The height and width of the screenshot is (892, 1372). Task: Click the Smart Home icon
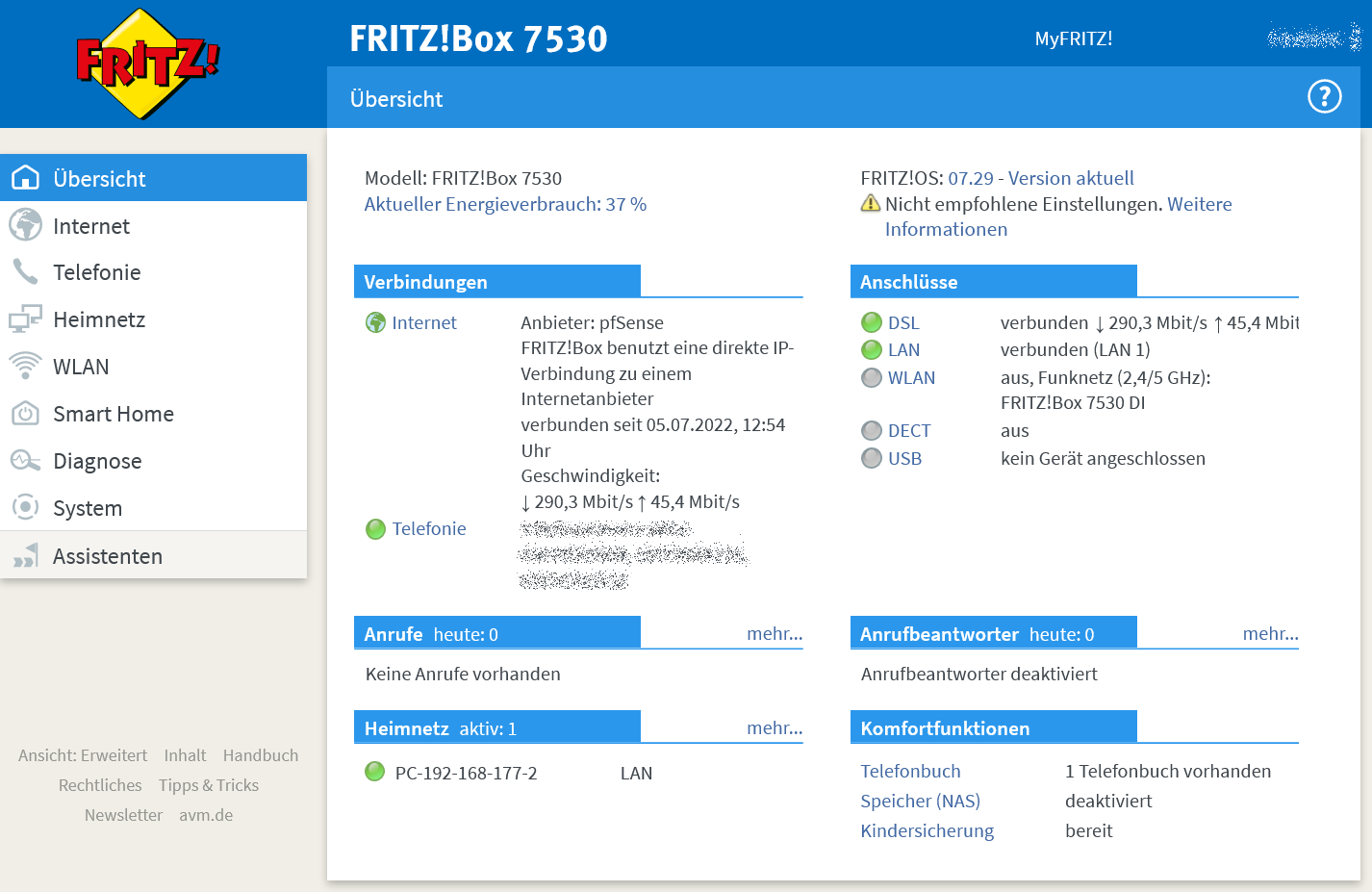[25, 414]
